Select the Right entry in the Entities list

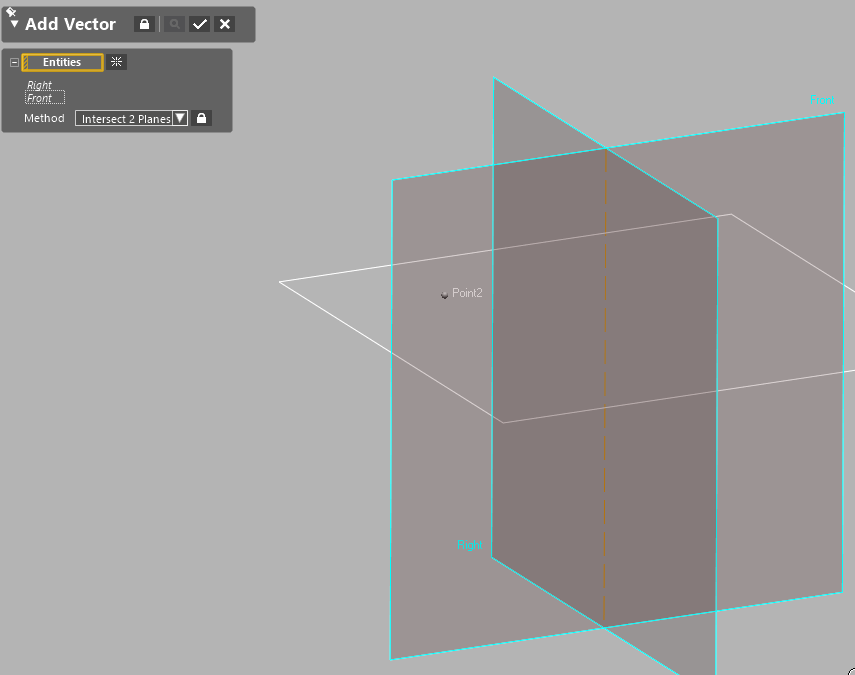41,85
